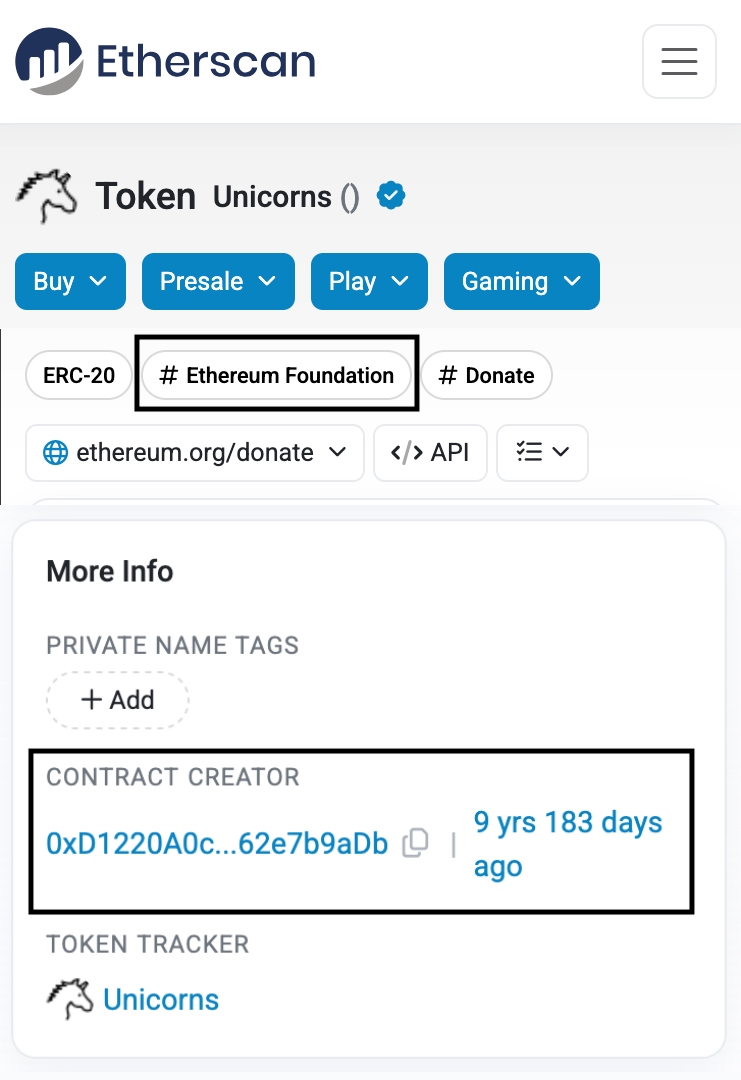Viewport: 741px width, 1080px height.
Task: Open the Gaming dropdown
Action: (x=521, y=281)
